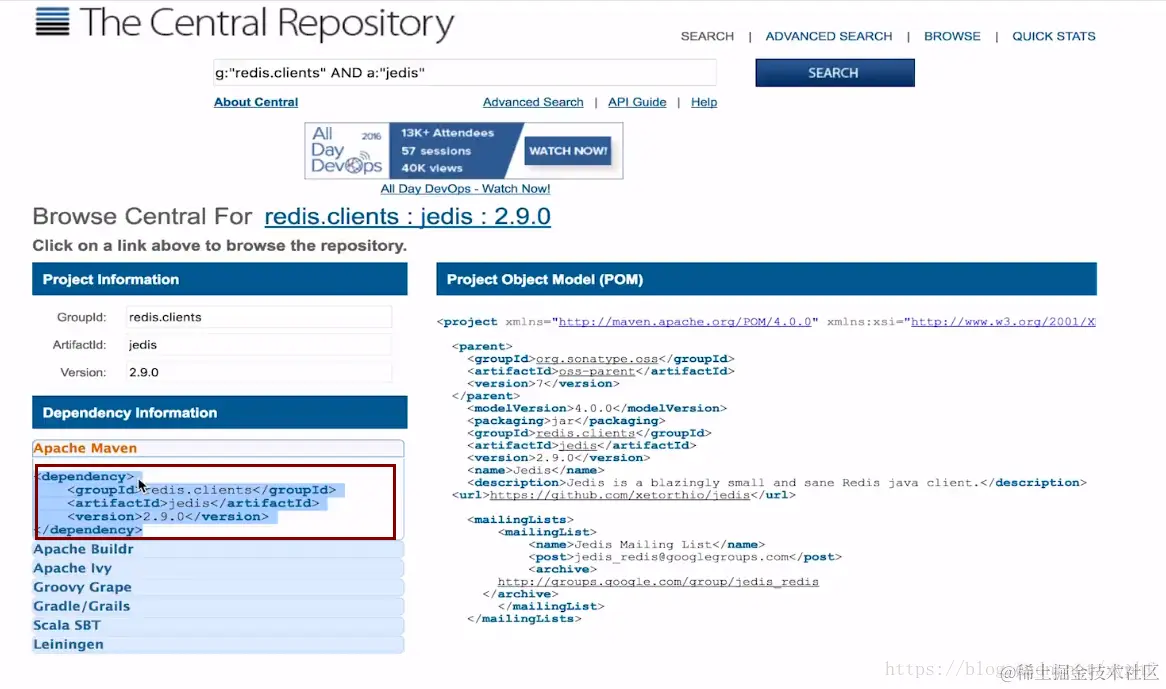Focus the search query input field
The width and height of the screenshot is (1166, 689).
465,73
